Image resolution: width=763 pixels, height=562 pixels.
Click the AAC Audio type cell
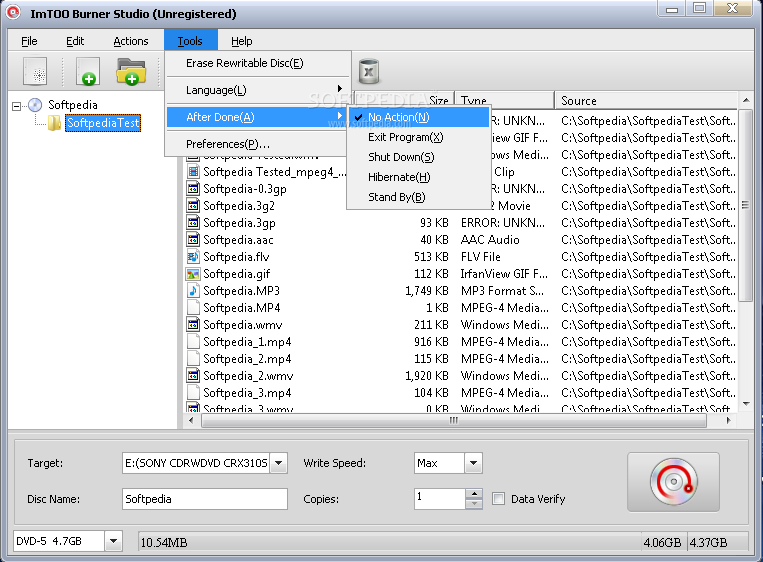point(490,240)
